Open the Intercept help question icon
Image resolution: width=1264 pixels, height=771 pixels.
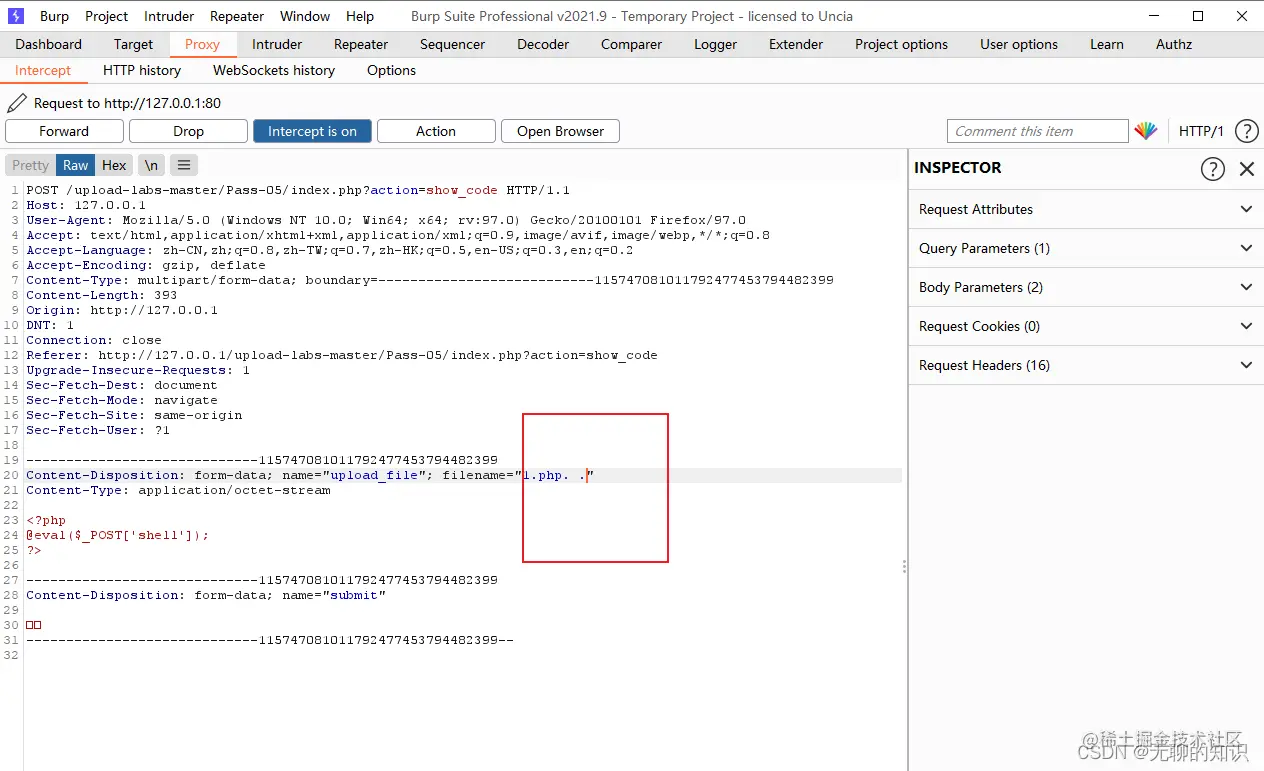(1246, 131)
